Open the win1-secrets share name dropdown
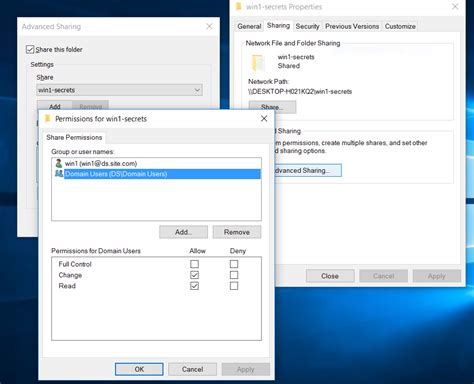The width and height of the screenshot is (474, 384). pos(119,90)
